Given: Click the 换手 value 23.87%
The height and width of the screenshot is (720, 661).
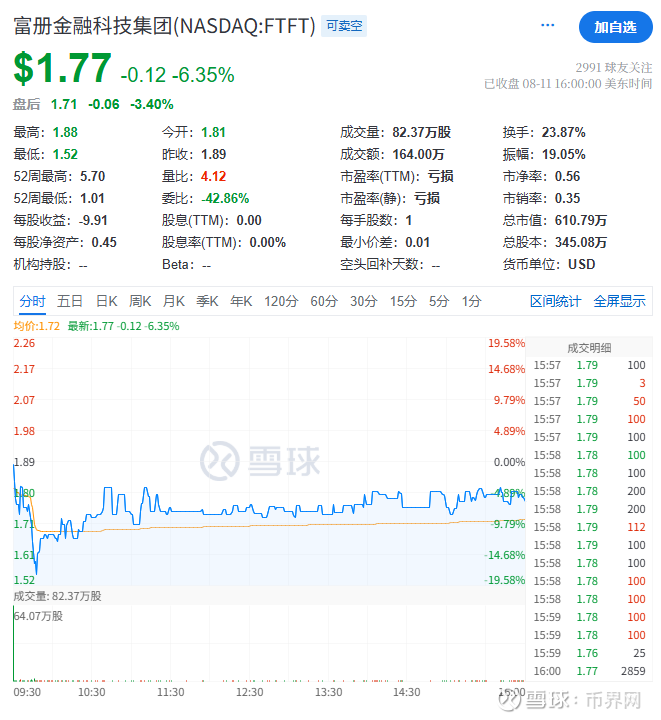Looking at the screenshot, I should coord(563,132).
